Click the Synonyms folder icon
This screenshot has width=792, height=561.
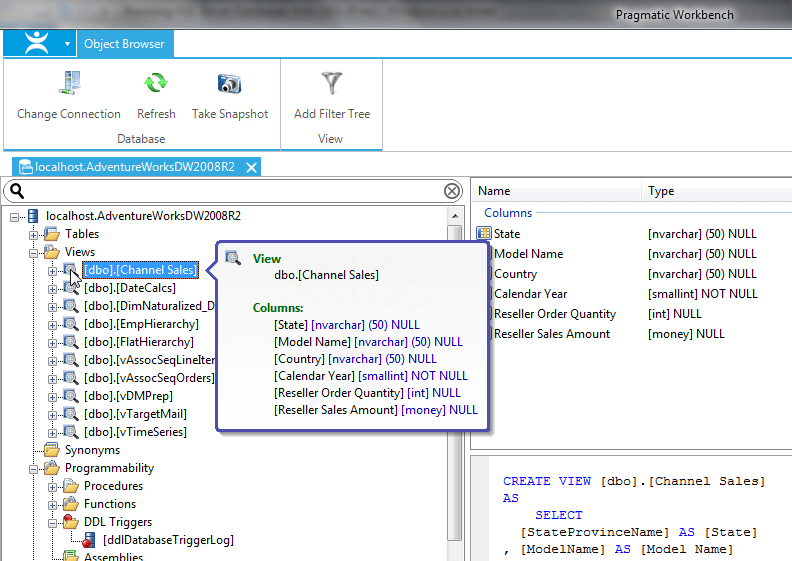click(52, 449)
